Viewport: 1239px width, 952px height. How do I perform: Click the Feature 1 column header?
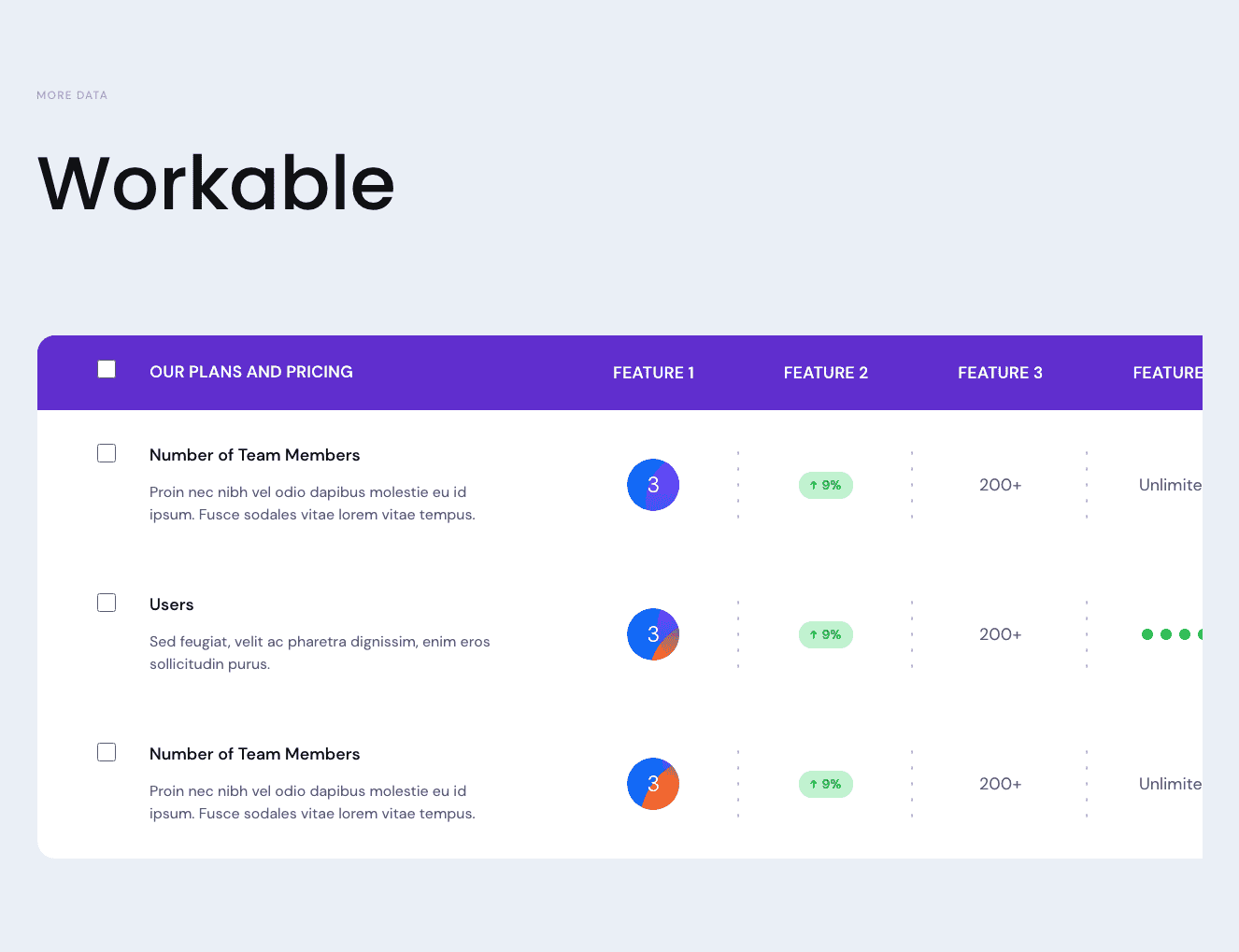click(x=653, y=373)
